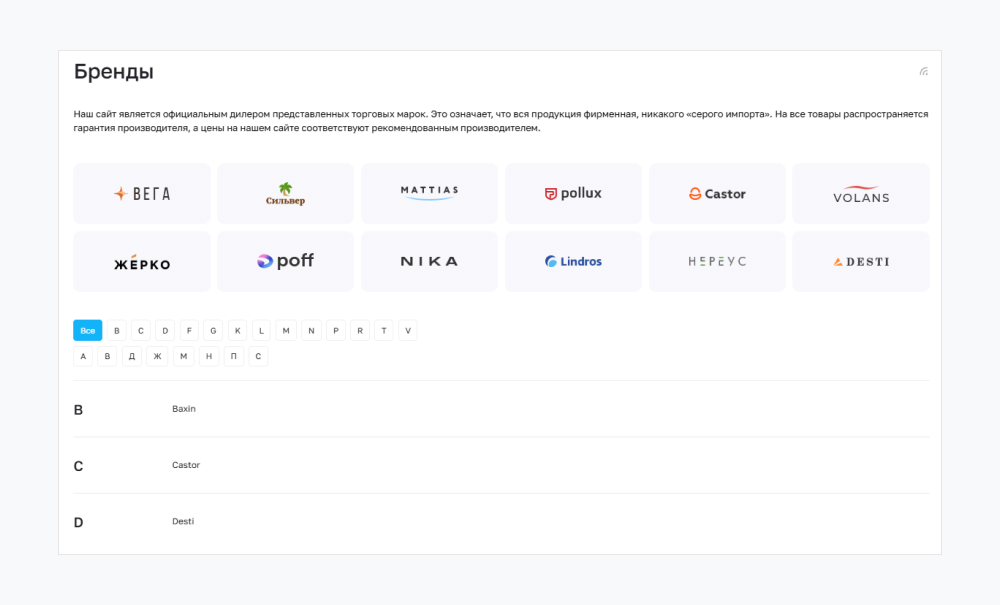This screenshot has width=1000, height=605.
Task: Select the poff brand logo tile
Action: tap(285, 262)
